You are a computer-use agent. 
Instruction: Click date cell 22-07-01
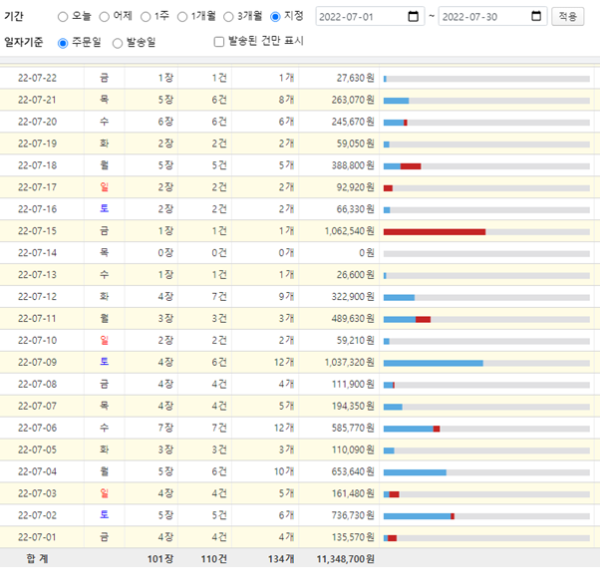point(37,537)
